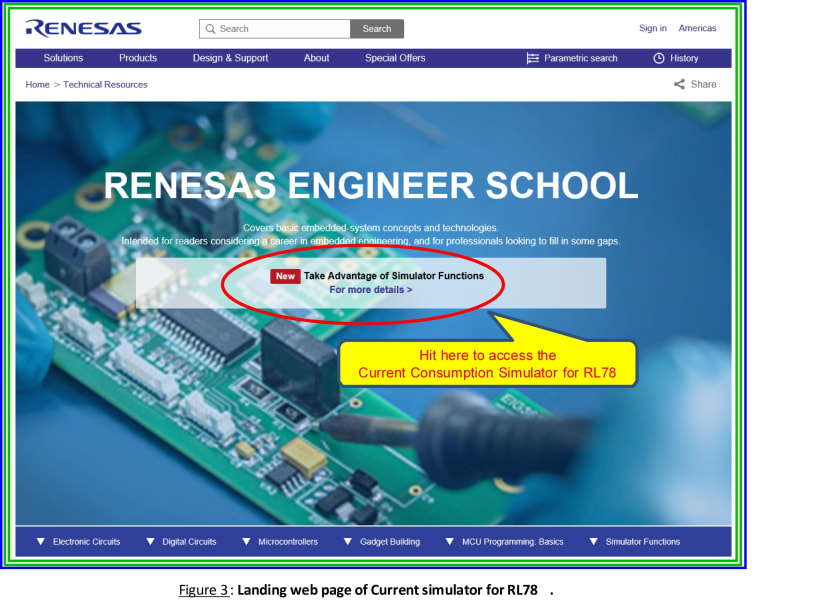Open Technical Resources breadcrumb
This screenshot has height=616, width=829.
tap(105, 85)
